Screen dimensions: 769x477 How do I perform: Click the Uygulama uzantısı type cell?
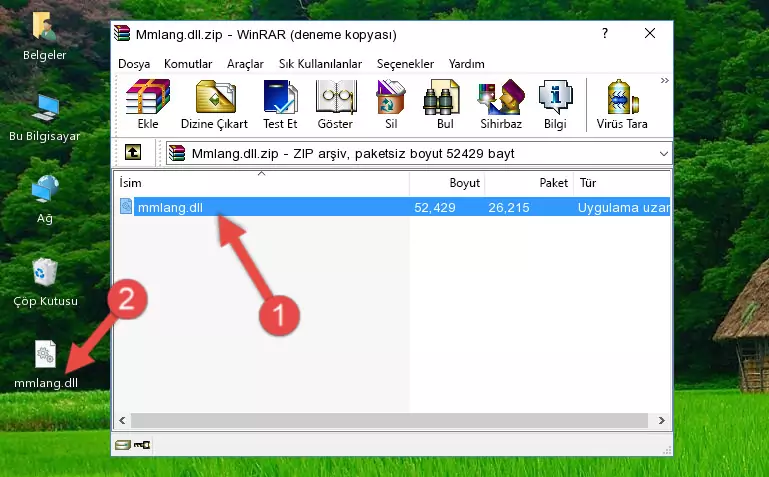[623, 208]
